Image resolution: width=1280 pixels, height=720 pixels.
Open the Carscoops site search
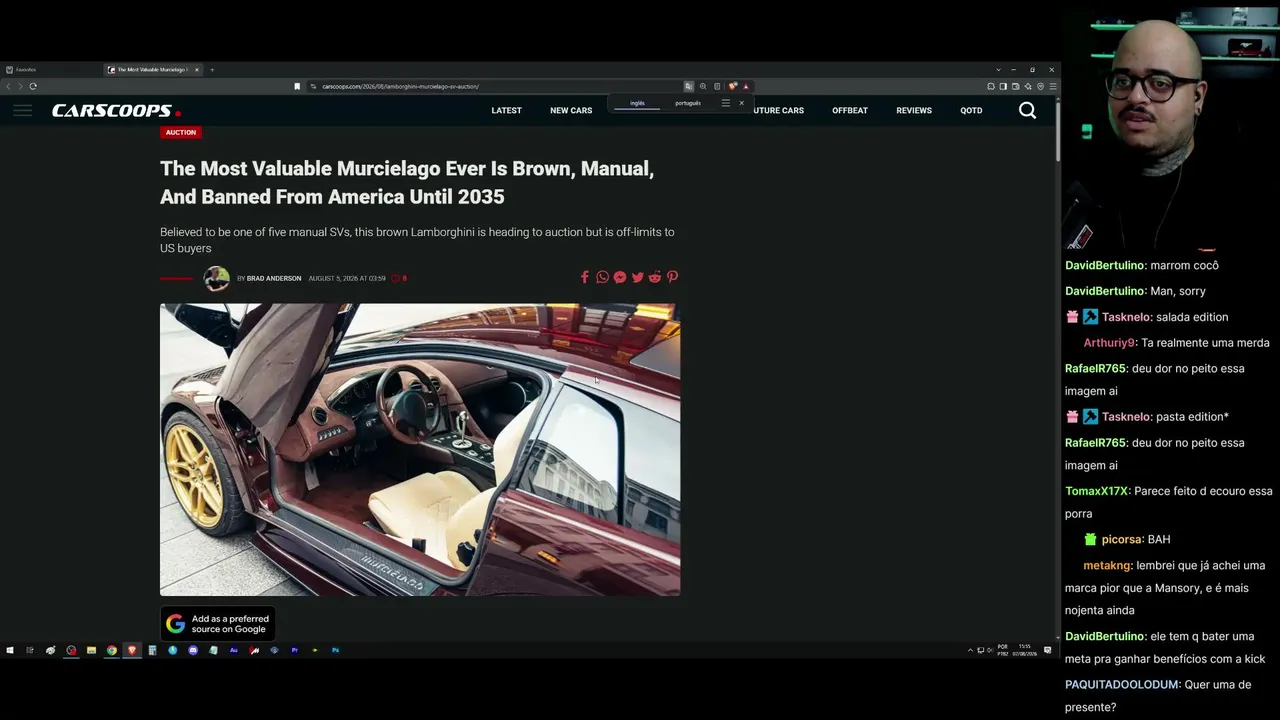pyautogui.click(x=1027, y=110)
